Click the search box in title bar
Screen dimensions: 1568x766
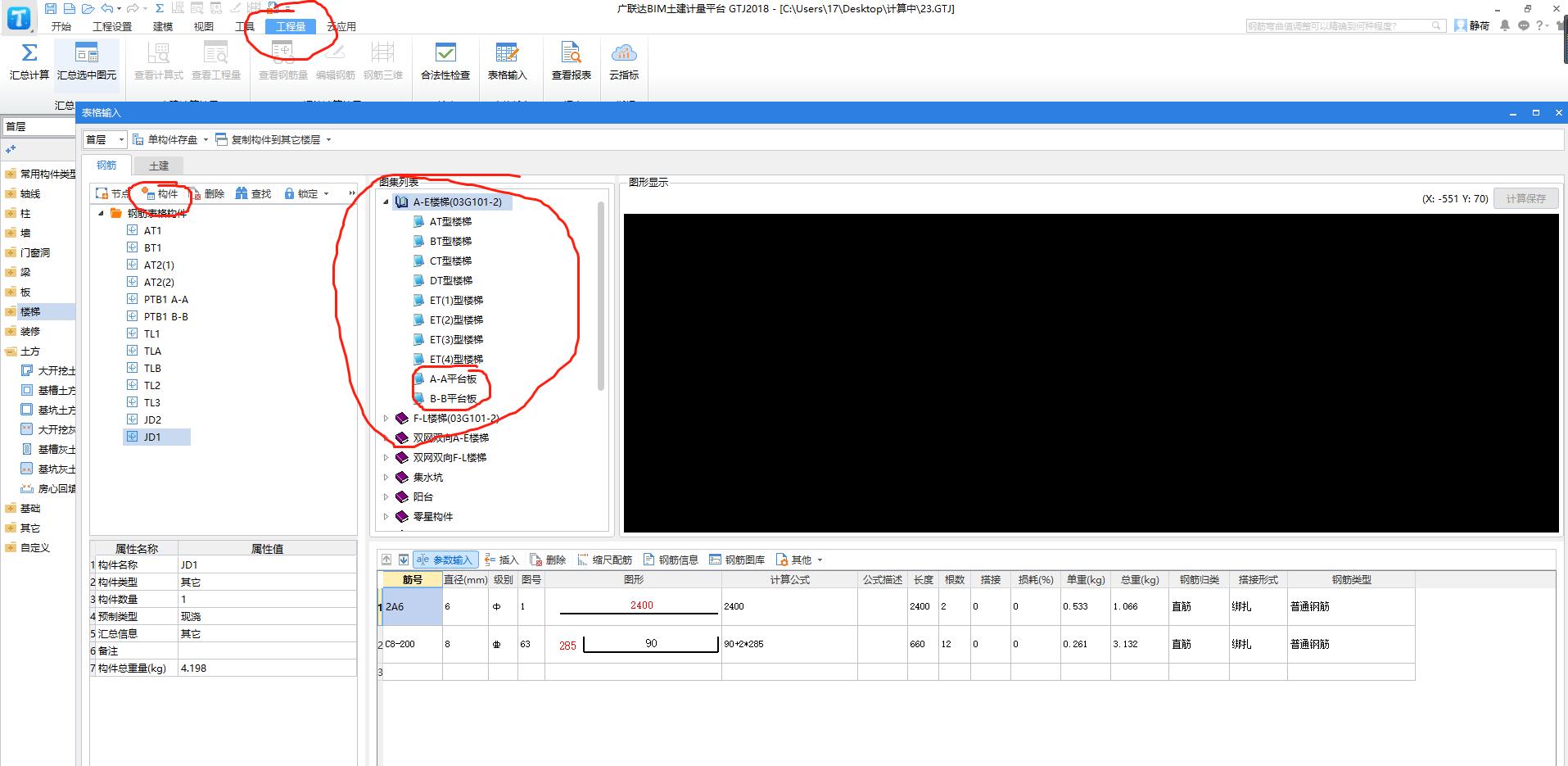pos(1345,26)
